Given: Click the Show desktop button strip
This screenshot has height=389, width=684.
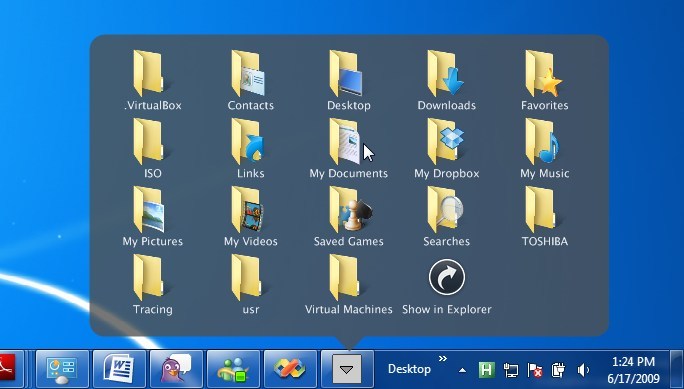Looking at the screenshot, I should (x=677, y=369).
